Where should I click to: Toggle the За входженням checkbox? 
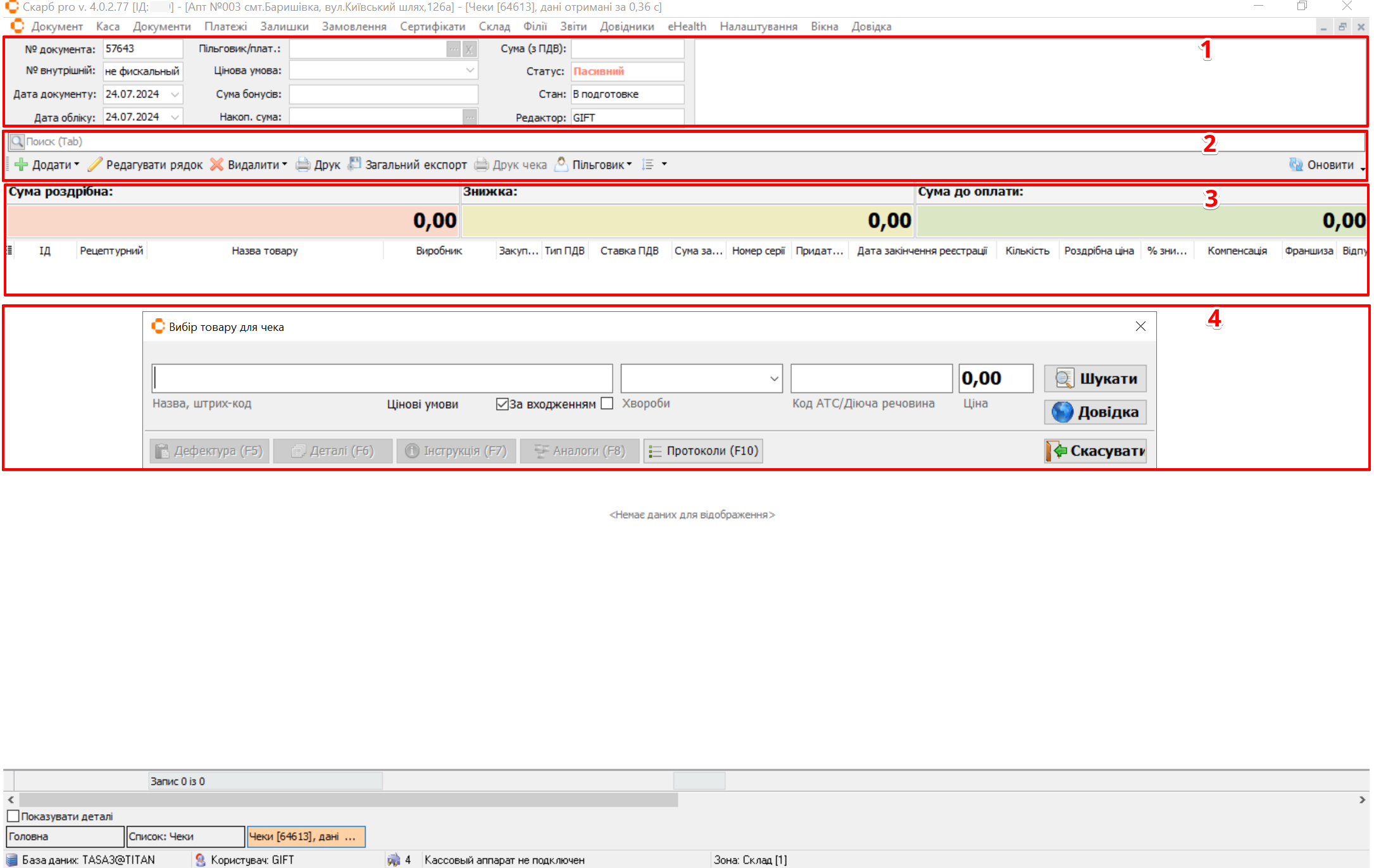click(503, 404)
